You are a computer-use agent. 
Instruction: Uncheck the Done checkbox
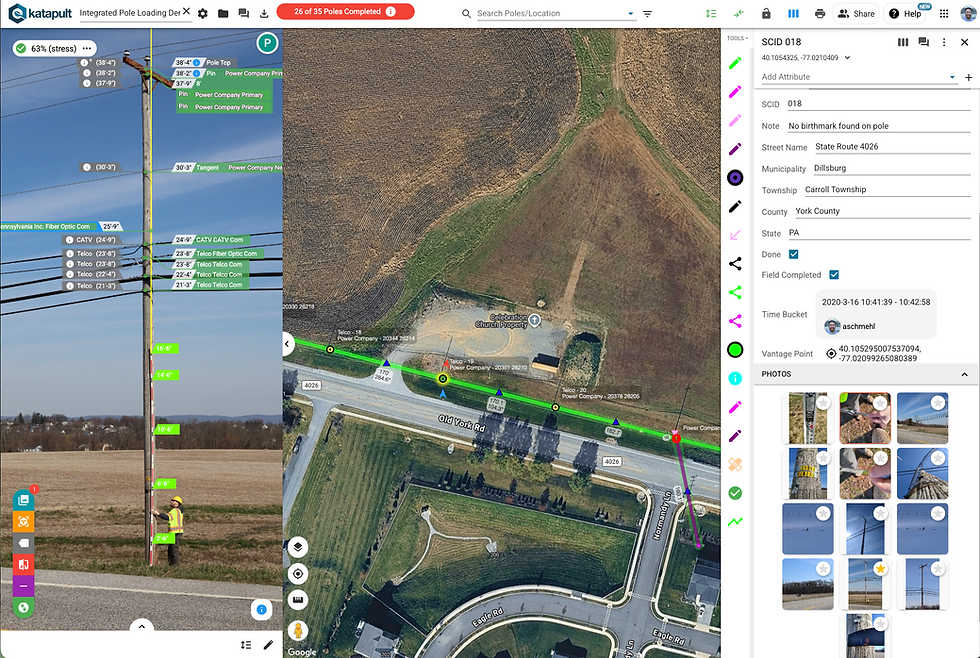(x=793, y=254)
